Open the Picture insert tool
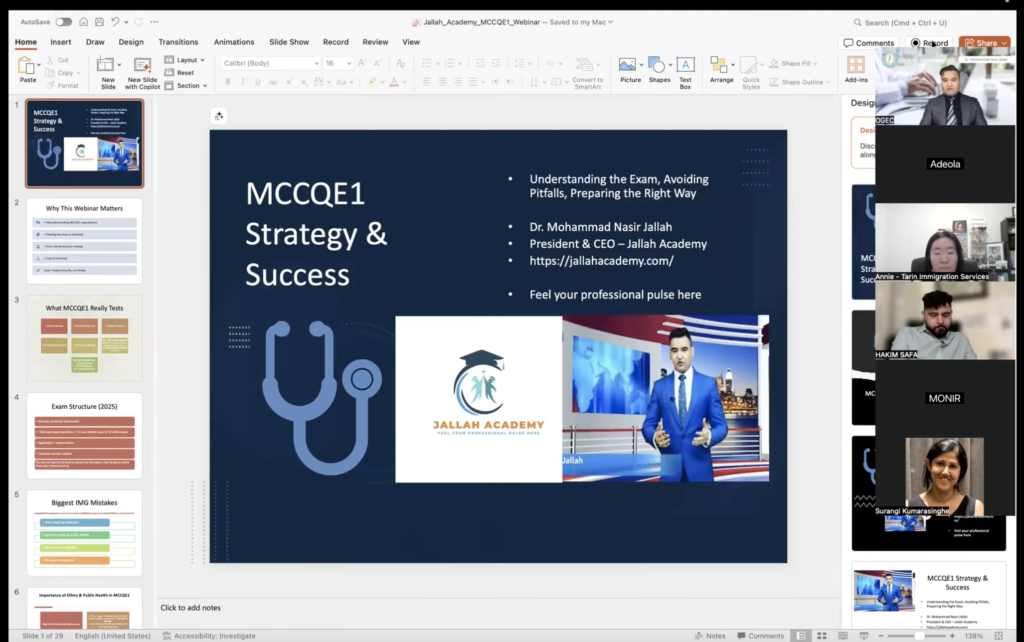This screenshot has height=642, width=1024. tap(630, 70)
